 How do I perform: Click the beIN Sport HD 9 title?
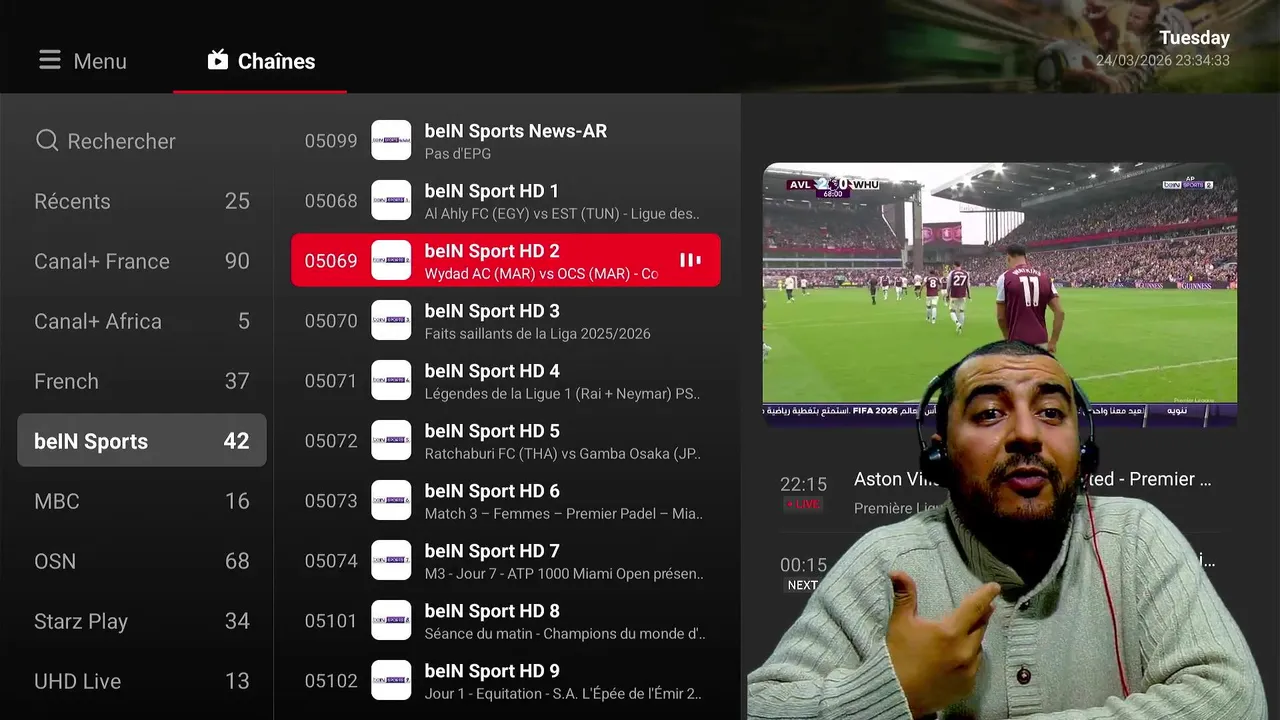click(x=492, y=671)
